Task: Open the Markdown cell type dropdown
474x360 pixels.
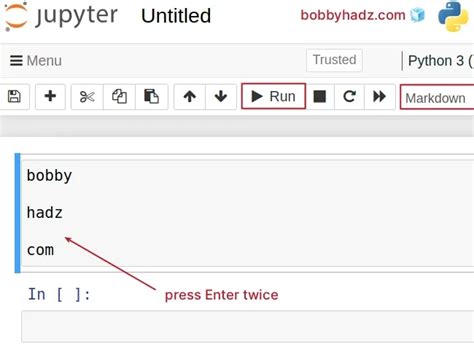Action: pyautogui.click(x=437, y=98)
